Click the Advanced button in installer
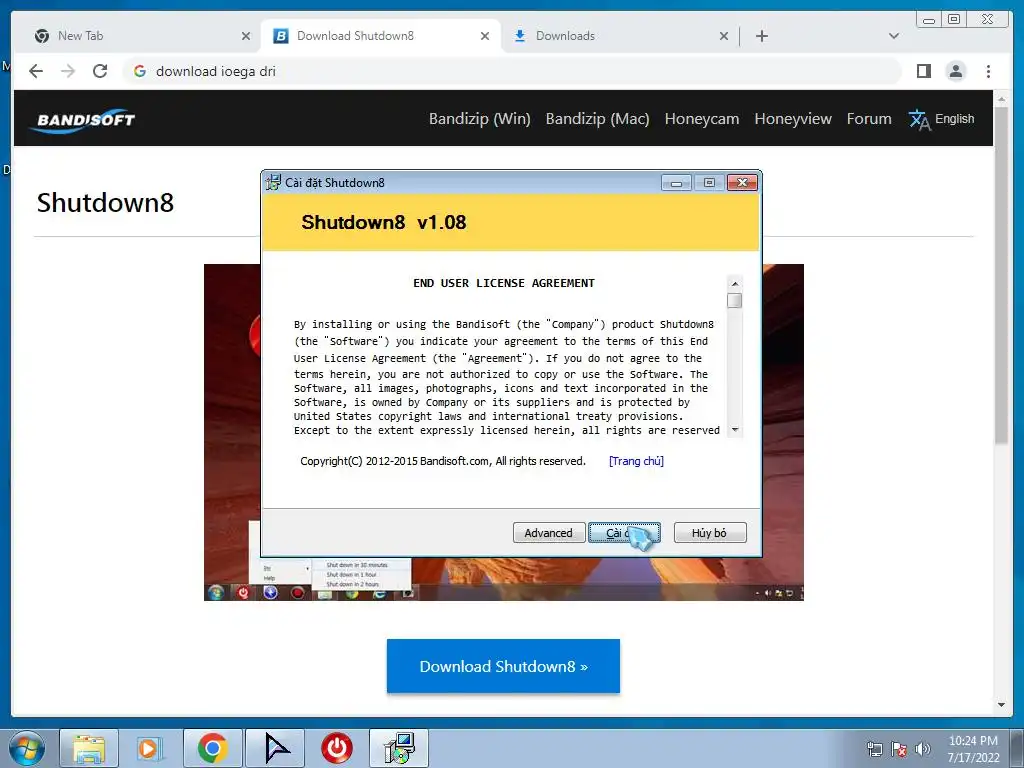Screen dimensions: 1024x768 coord(549,533)
